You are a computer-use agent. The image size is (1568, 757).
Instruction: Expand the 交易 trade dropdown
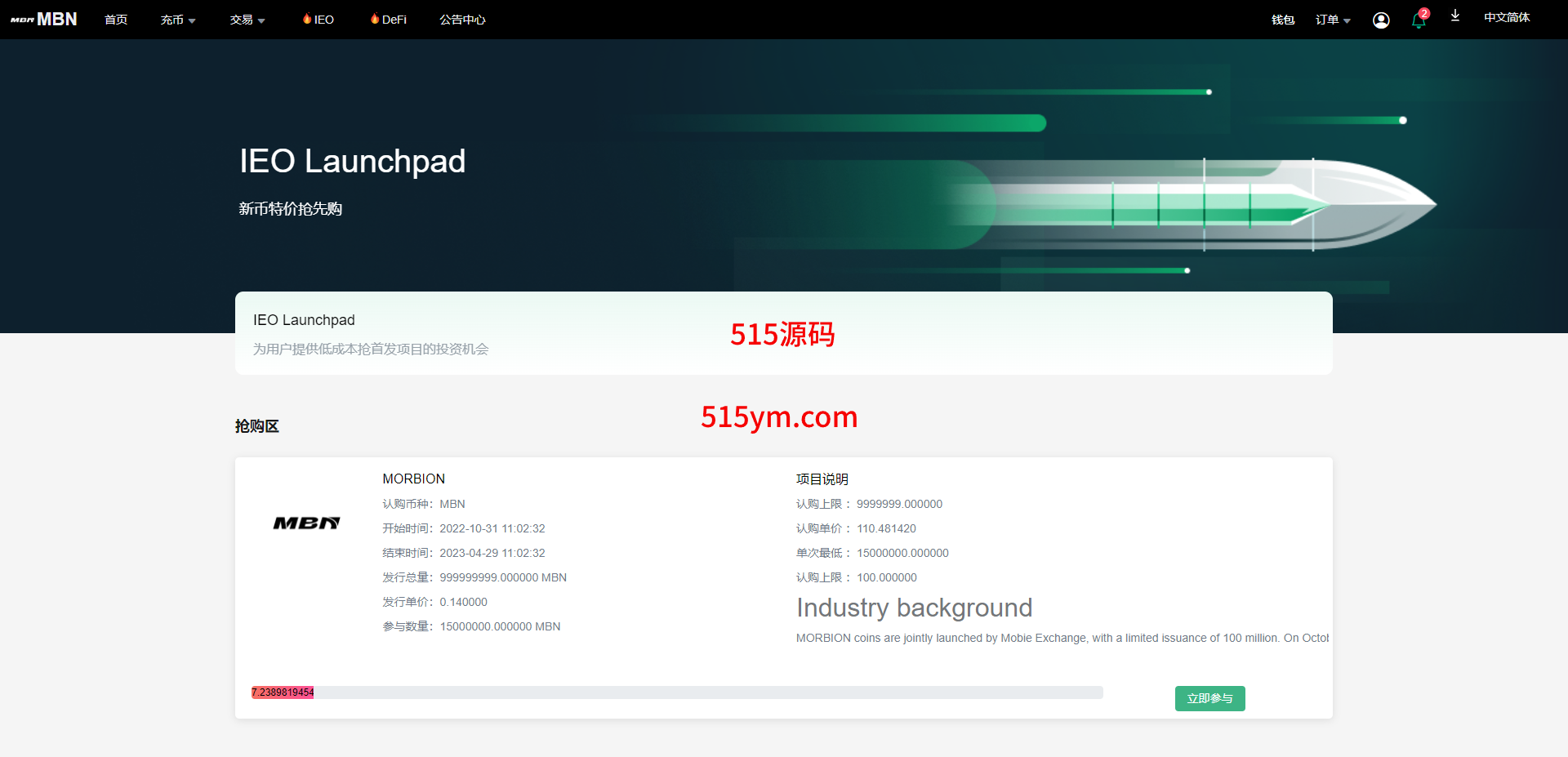(x=247, y=20)
